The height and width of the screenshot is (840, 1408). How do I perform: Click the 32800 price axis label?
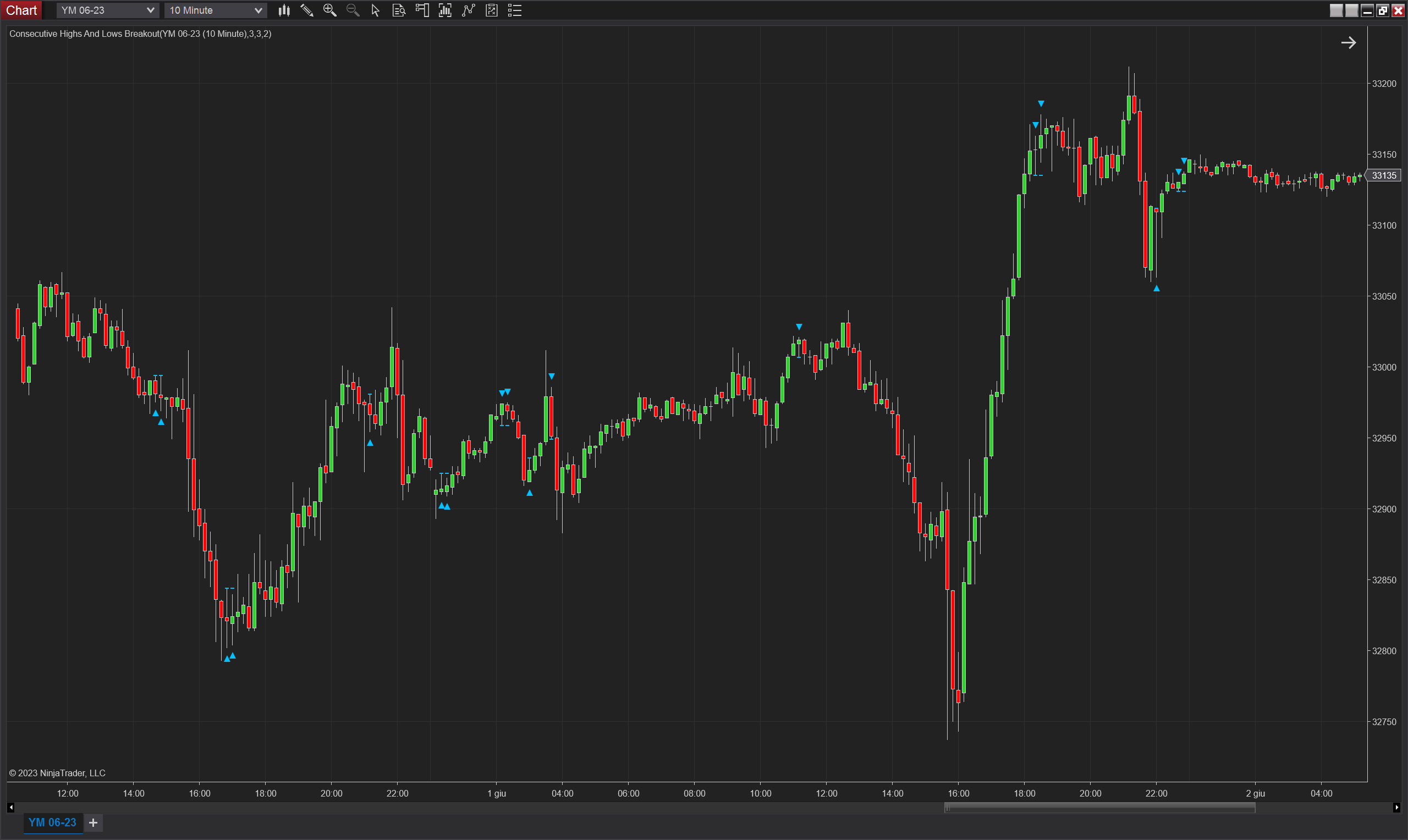coord(1384,651)
